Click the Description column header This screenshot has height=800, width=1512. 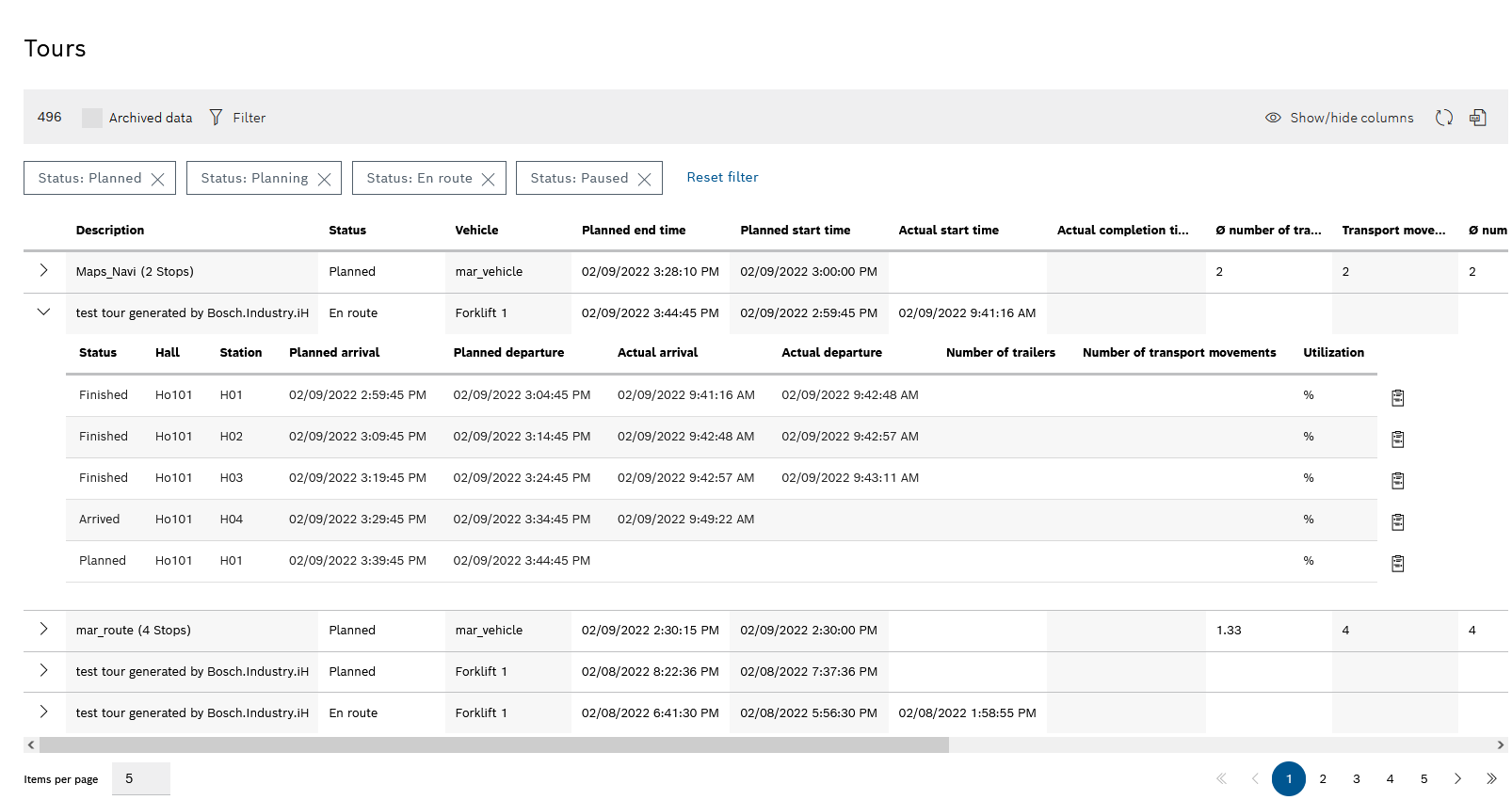[x=110, y=230]
